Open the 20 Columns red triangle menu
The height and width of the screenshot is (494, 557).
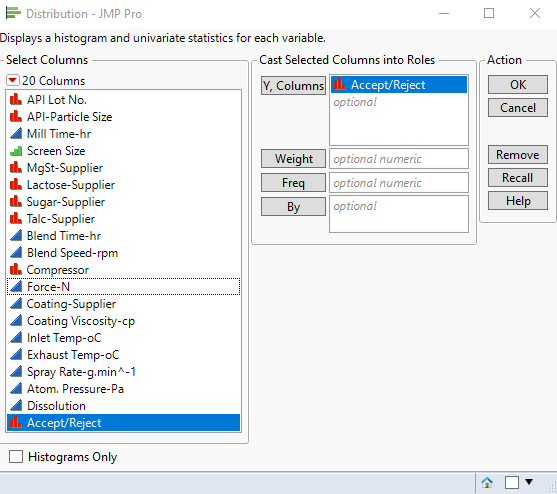12,81
